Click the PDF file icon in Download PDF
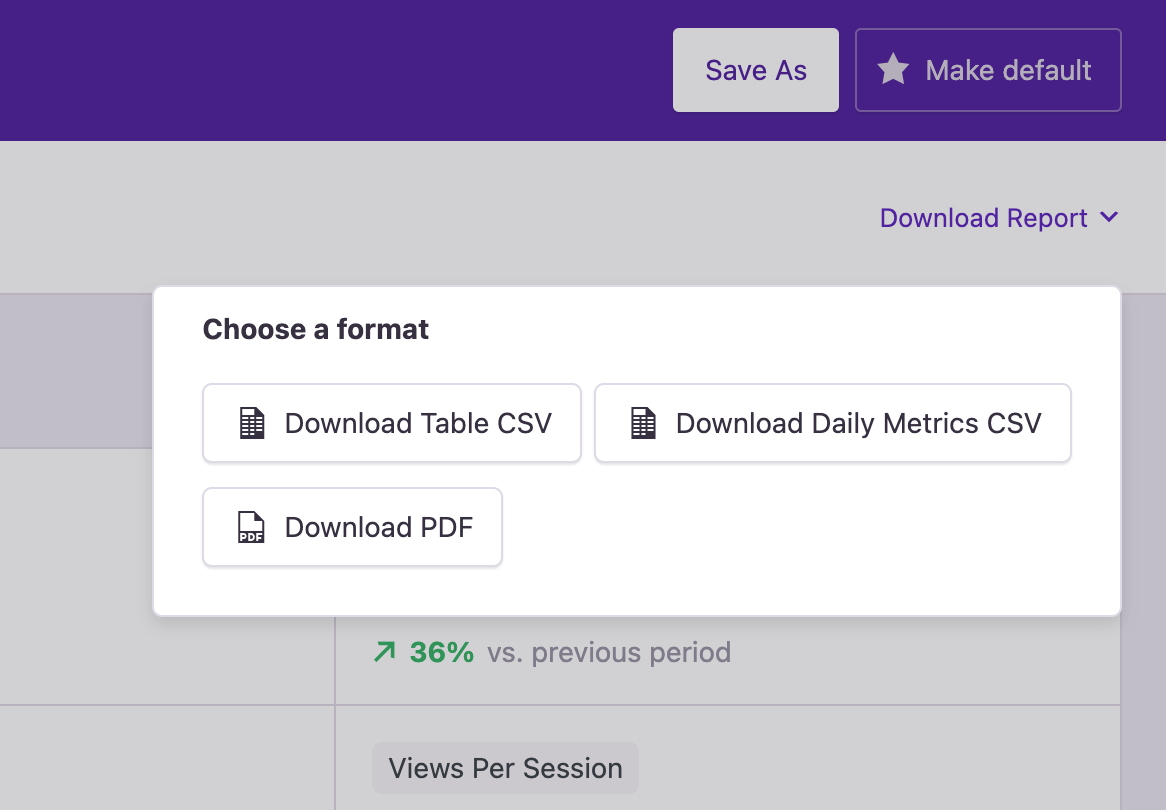The width and height of the screenshot is (1166, 810). [x=252, y=526]
